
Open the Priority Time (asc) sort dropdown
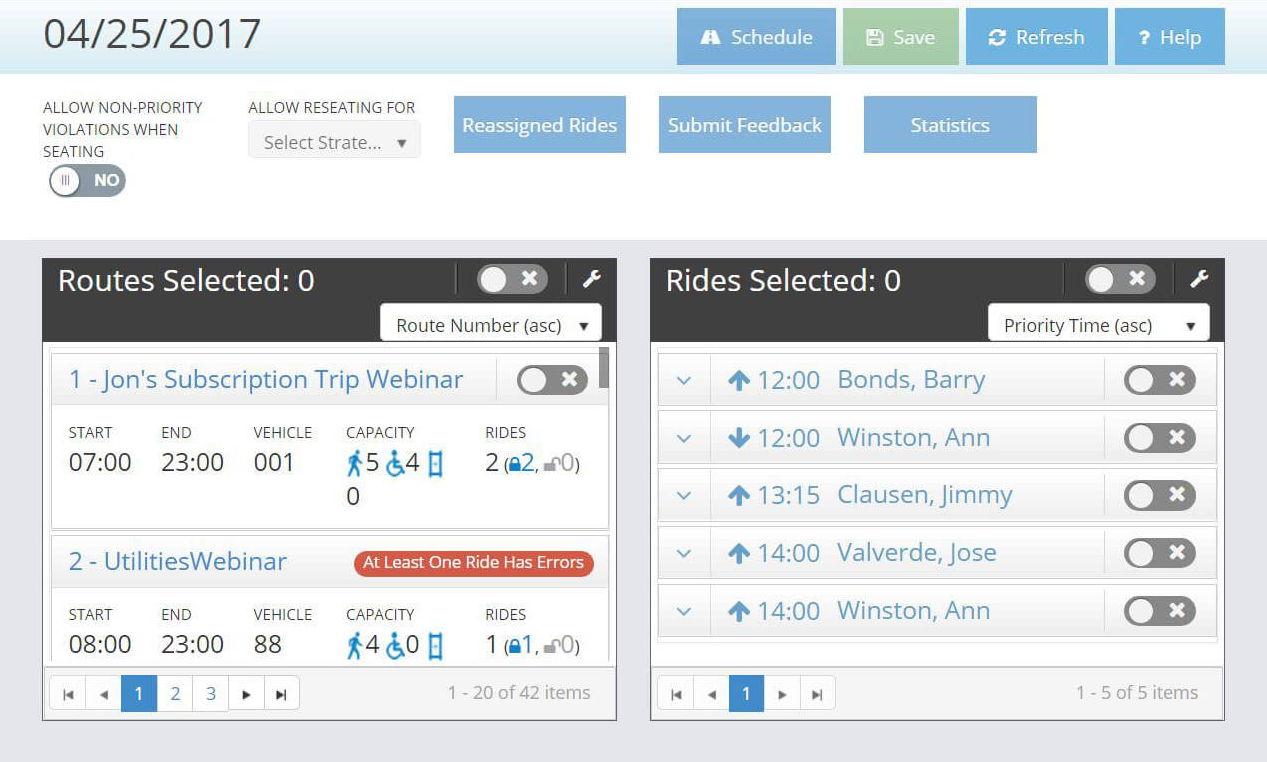pos(1098,325)
